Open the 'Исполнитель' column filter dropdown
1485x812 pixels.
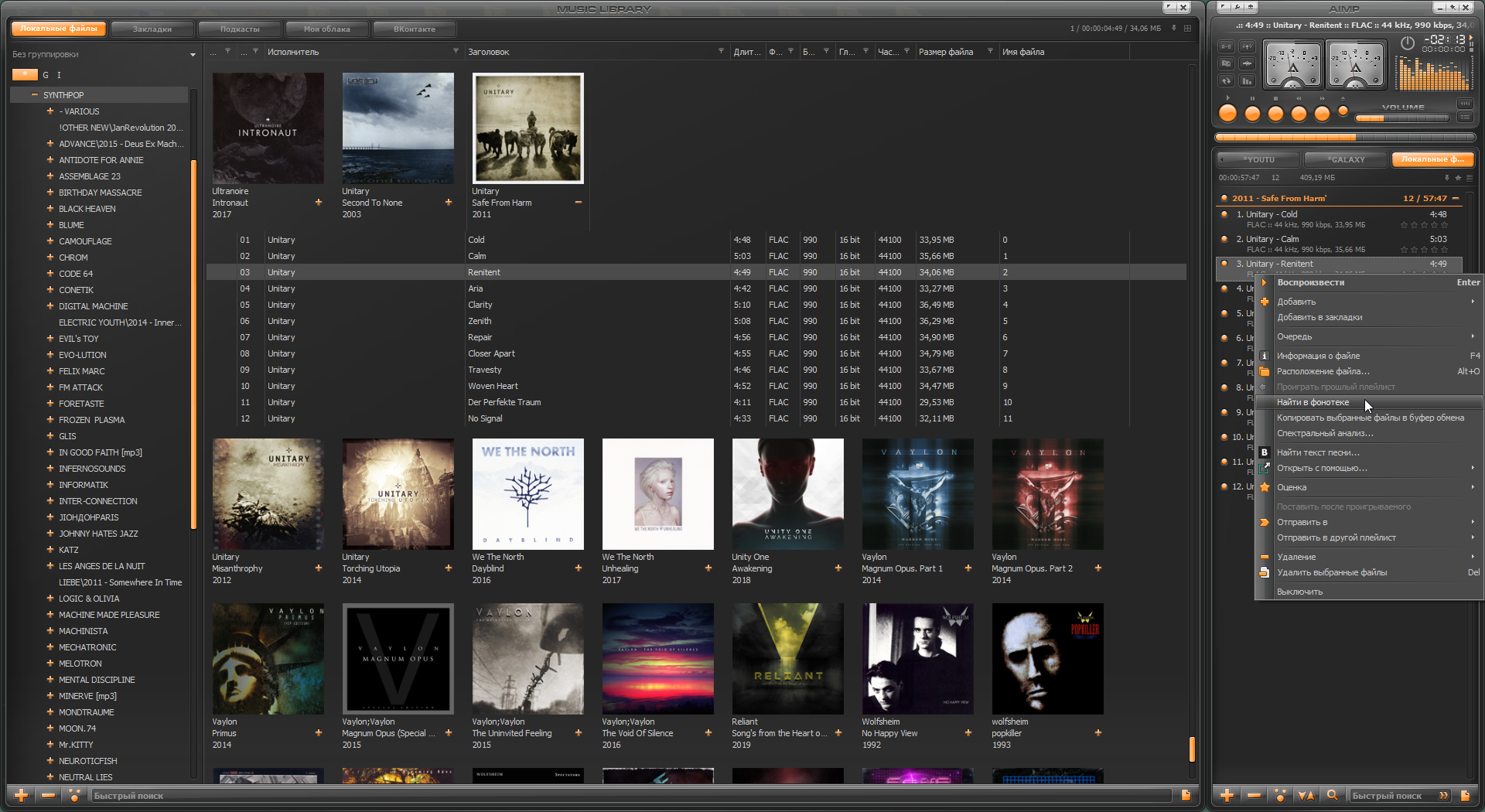pos(456,52)
